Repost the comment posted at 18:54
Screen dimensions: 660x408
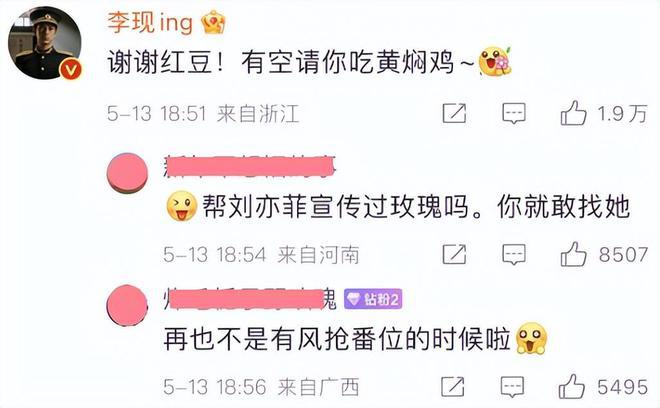pos(454,254)
